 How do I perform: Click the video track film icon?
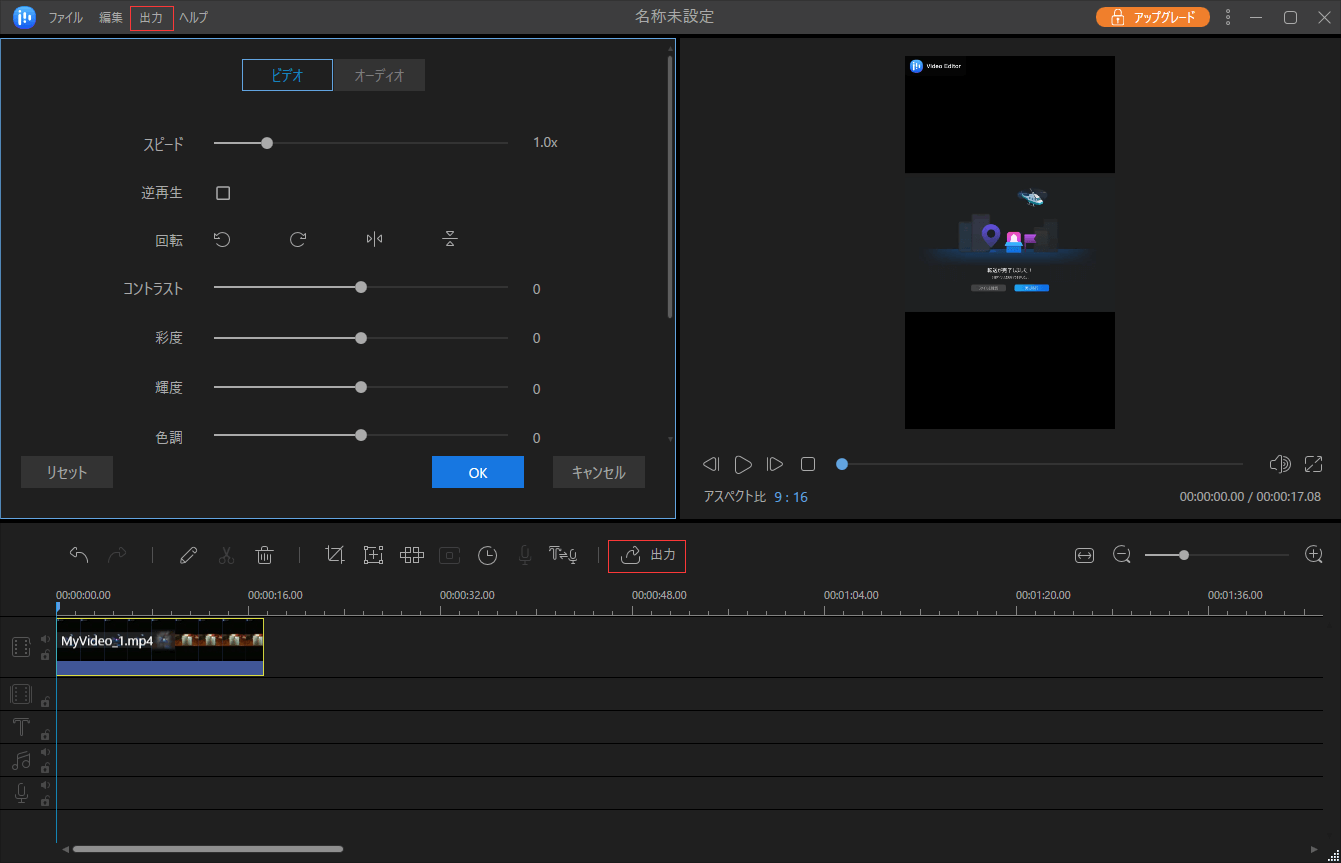21,647
